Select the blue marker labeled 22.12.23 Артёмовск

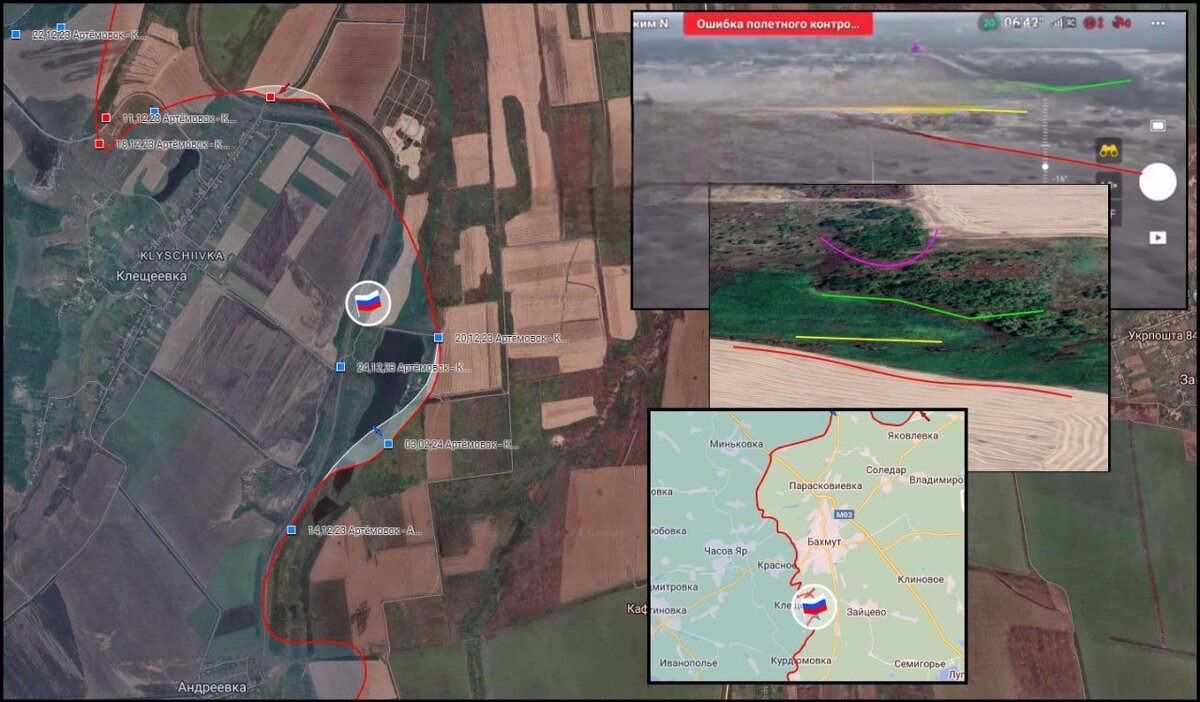(x=15, y=34)
